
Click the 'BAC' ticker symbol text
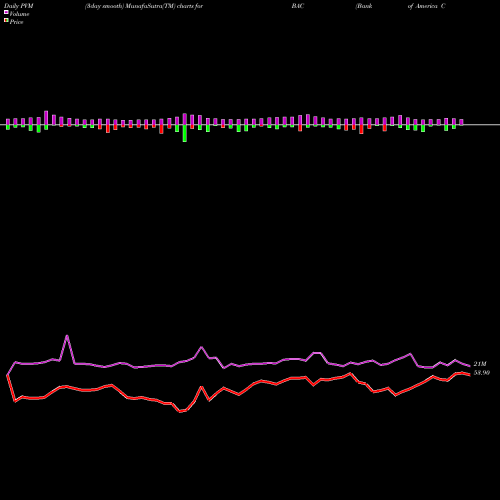298,6
